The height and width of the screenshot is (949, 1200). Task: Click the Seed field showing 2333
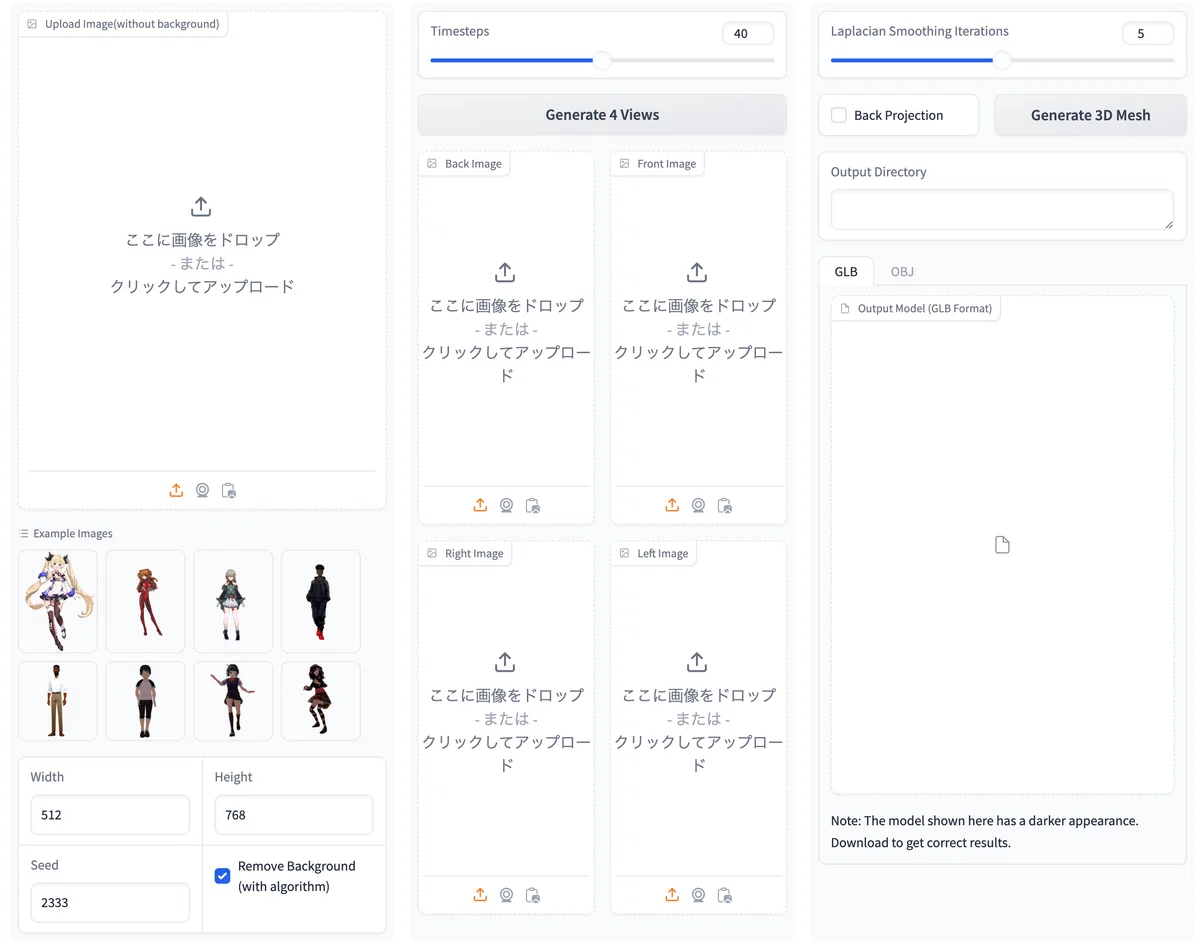point(110,902)
